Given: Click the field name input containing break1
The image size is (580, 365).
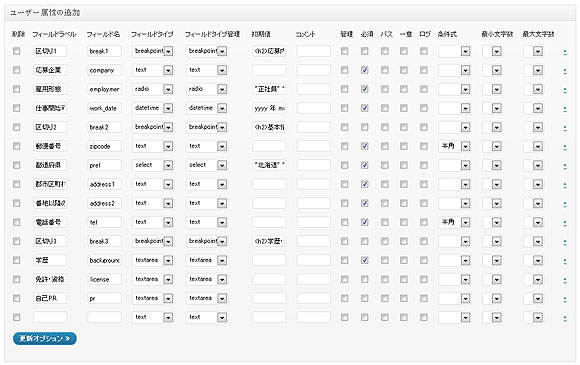Looking at the screenshot, I should click(x=104, y=51).
